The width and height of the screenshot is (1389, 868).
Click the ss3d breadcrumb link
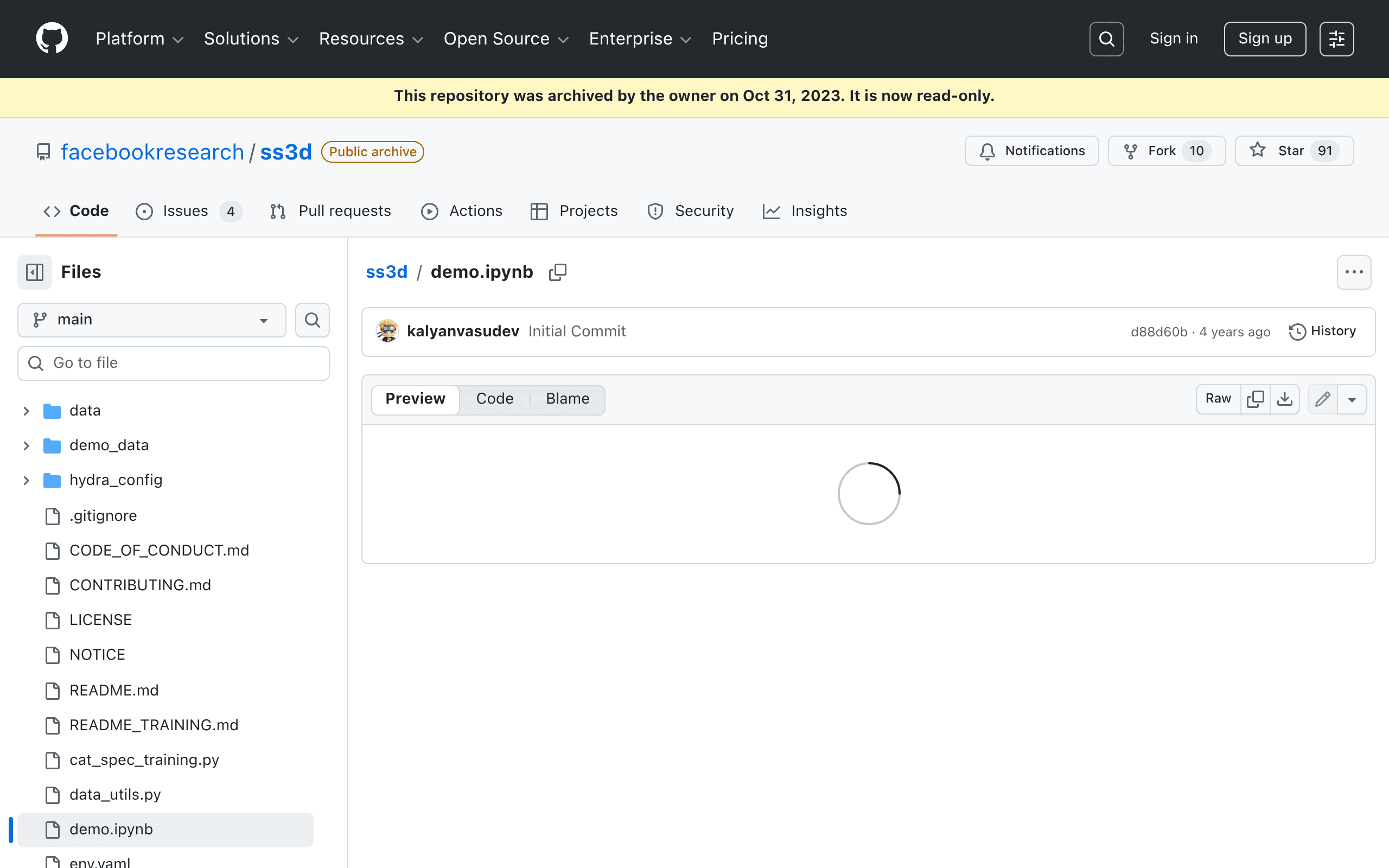[386, 272]
